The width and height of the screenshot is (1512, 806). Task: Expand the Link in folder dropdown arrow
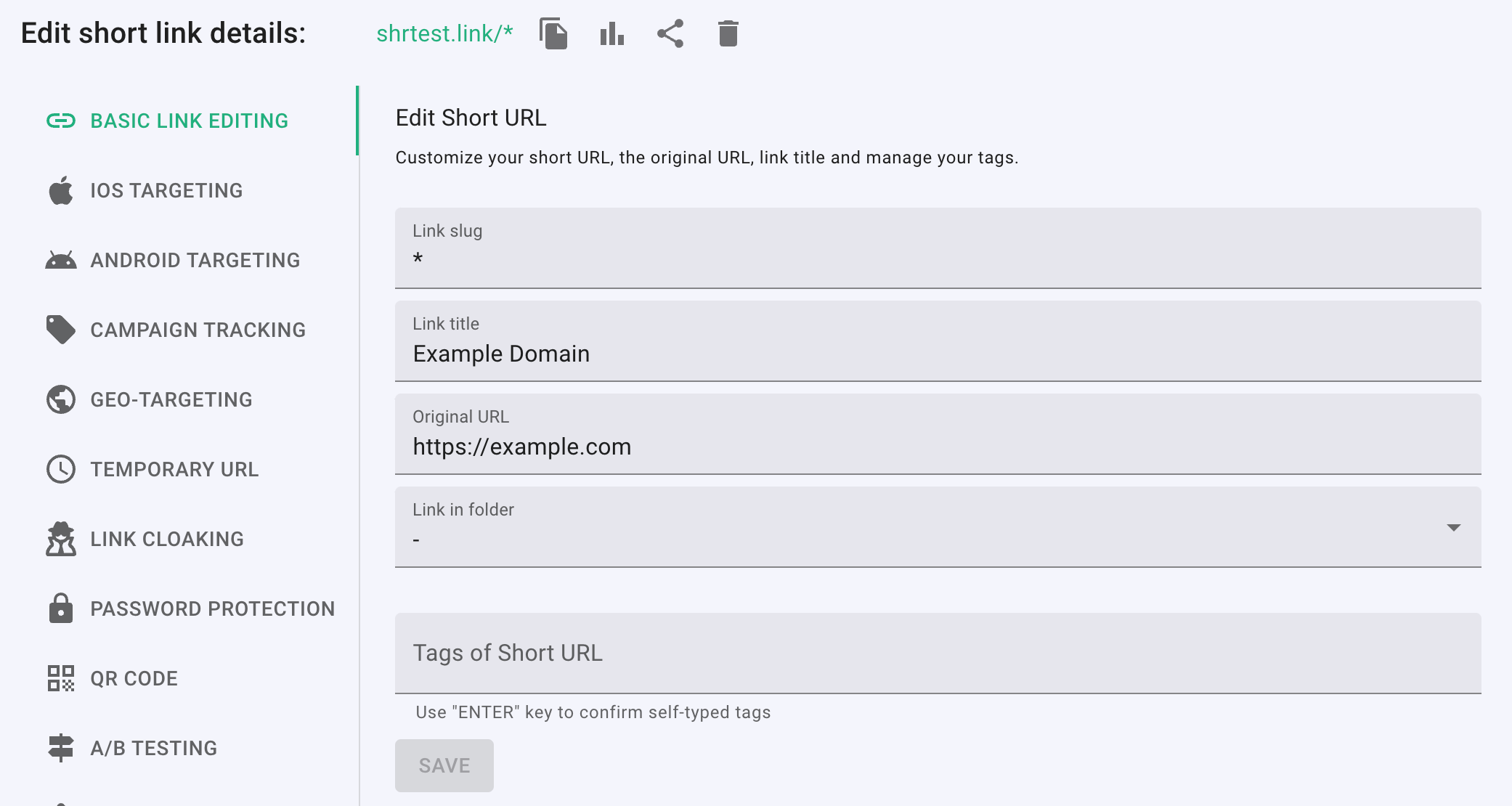click(x=1453, y=527)
